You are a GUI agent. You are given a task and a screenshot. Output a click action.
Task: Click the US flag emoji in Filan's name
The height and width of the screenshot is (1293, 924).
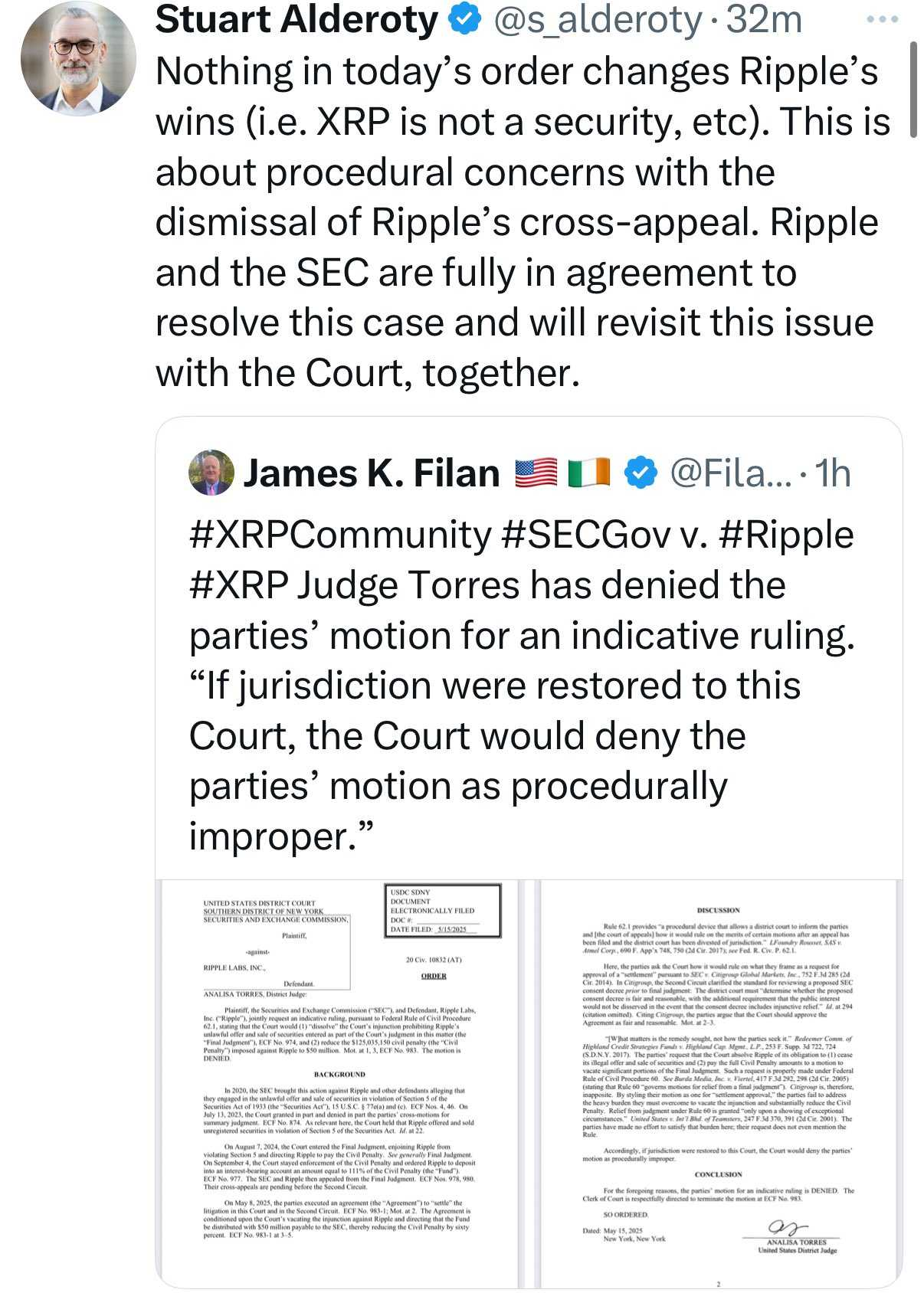pos(536,473)
